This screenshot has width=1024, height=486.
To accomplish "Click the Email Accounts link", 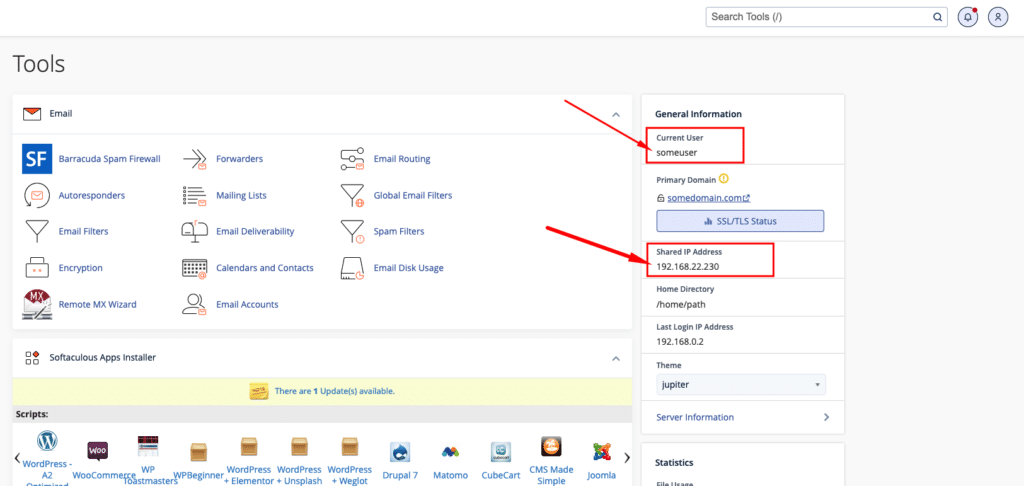I will click(247, 304).
